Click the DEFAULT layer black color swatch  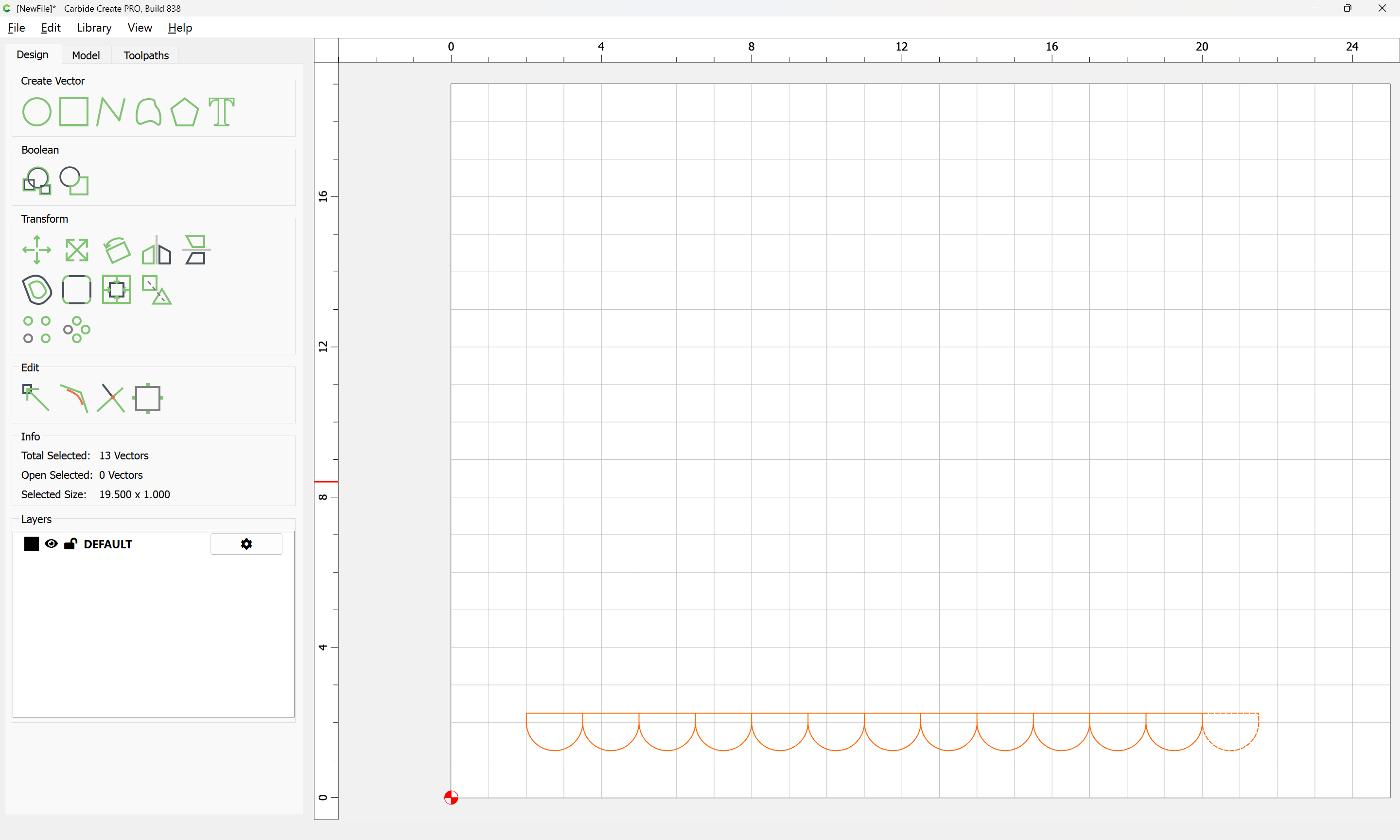pos(32,544)
